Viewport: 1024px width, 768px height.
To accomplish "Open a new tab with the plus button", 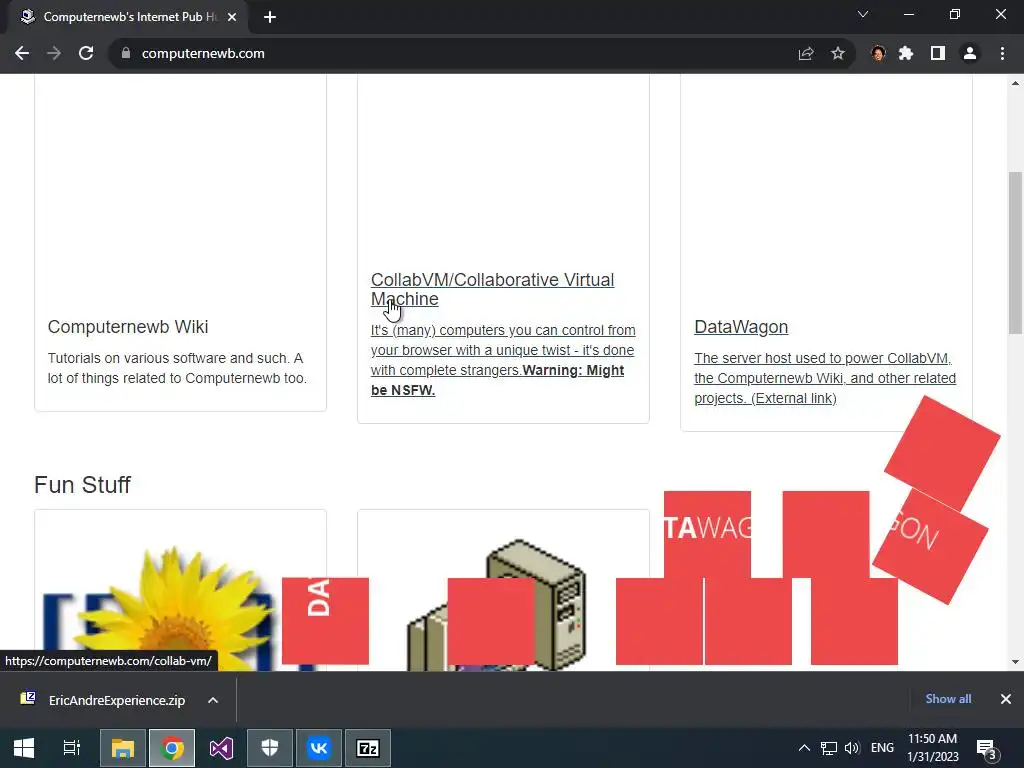I will 270,17.
